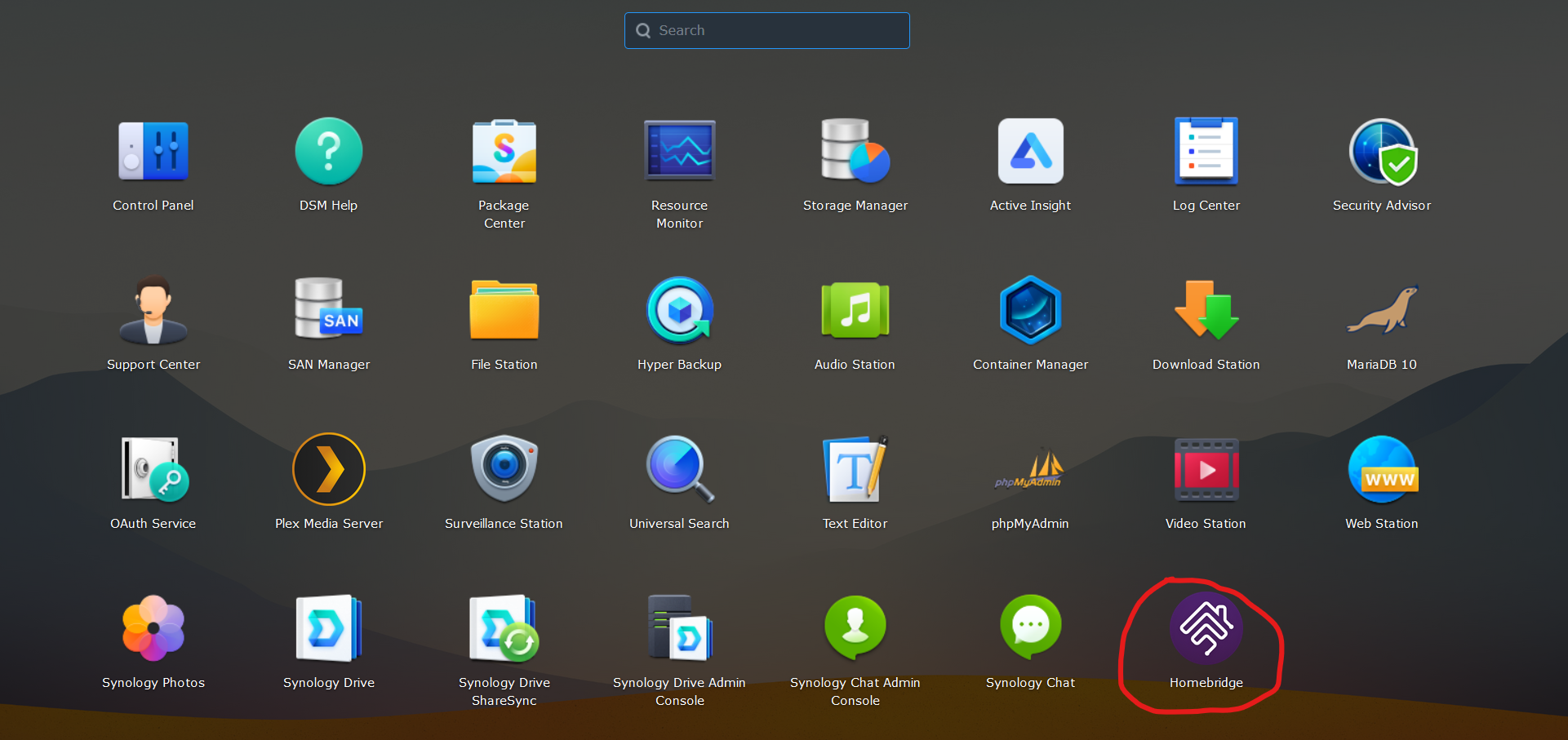Open Surveillance Station
Image resolution: width=1568 pixels, height=740 pixels.
click(x=504, y=470)
